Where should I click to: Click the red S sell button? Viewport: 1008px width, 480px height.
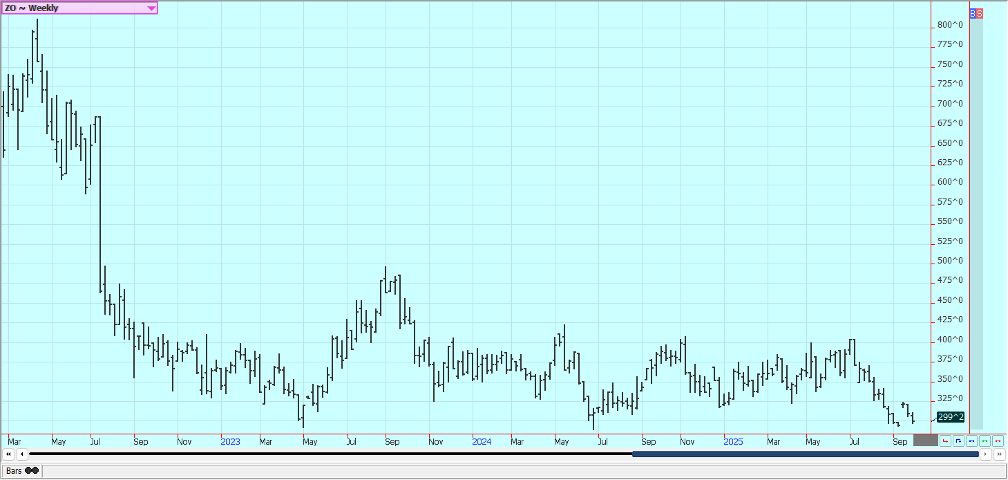(x=981, y=14)
